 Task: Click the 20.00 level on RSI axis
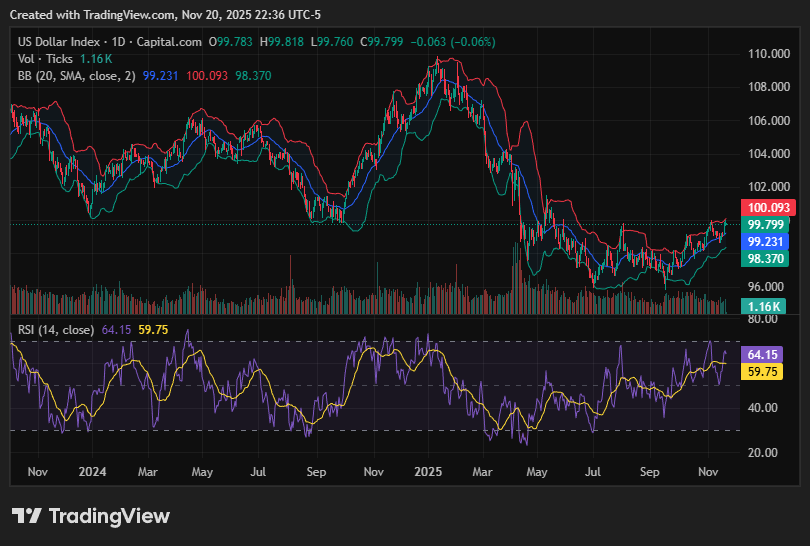(763, 453)
